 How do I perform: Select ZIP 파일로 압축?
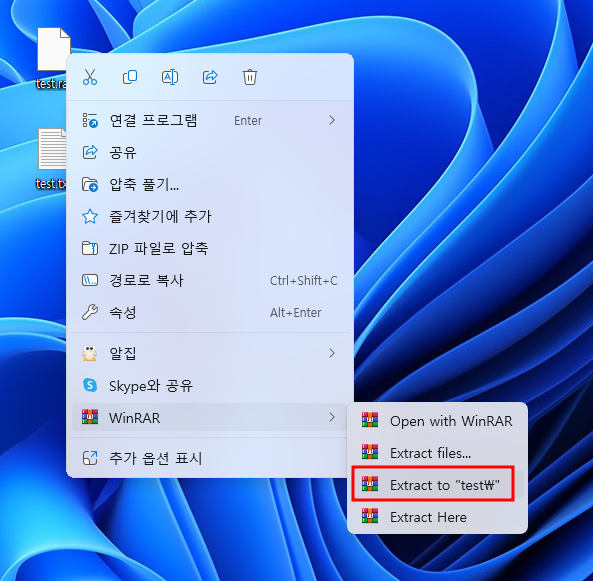click(210, 249)
